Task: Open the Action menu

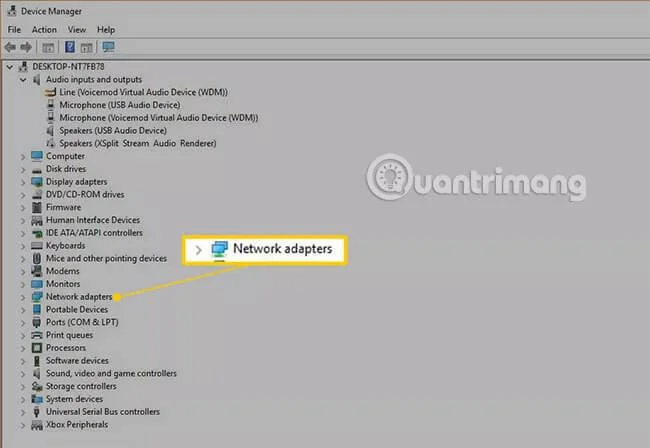Action: [44, 30]
